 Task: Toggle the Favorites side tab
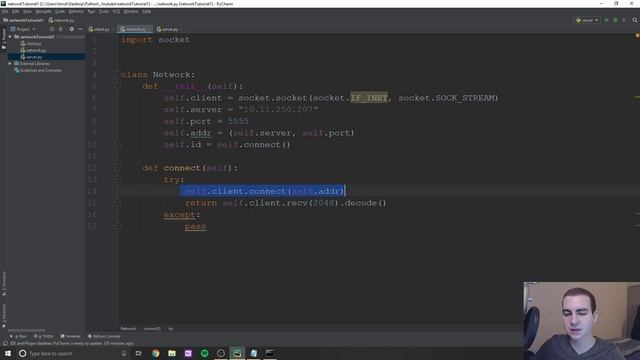pos(4,316)
